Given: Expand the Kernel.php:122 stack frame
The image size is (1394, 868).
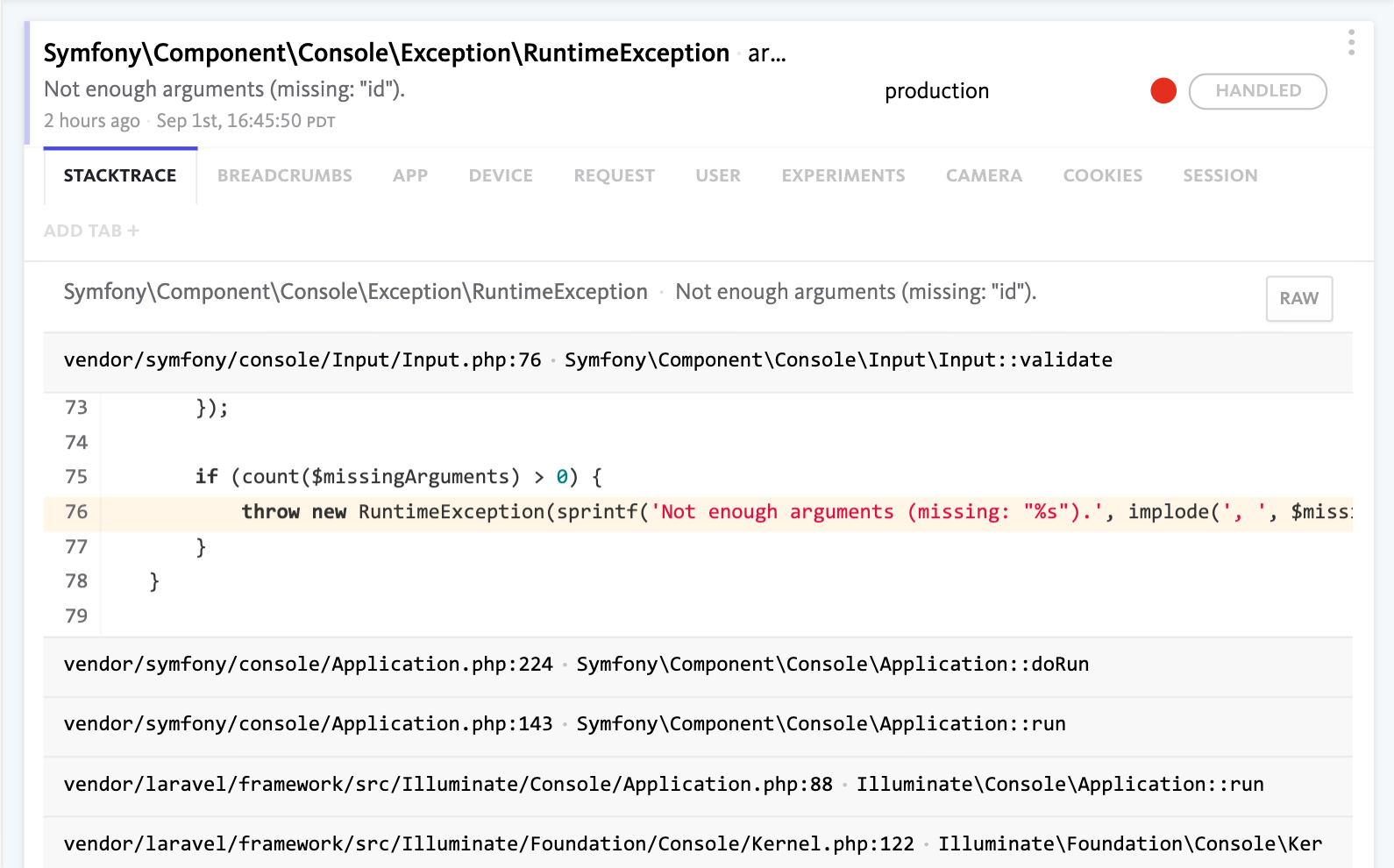Looking at the screenshot, I should click(698, 843).
